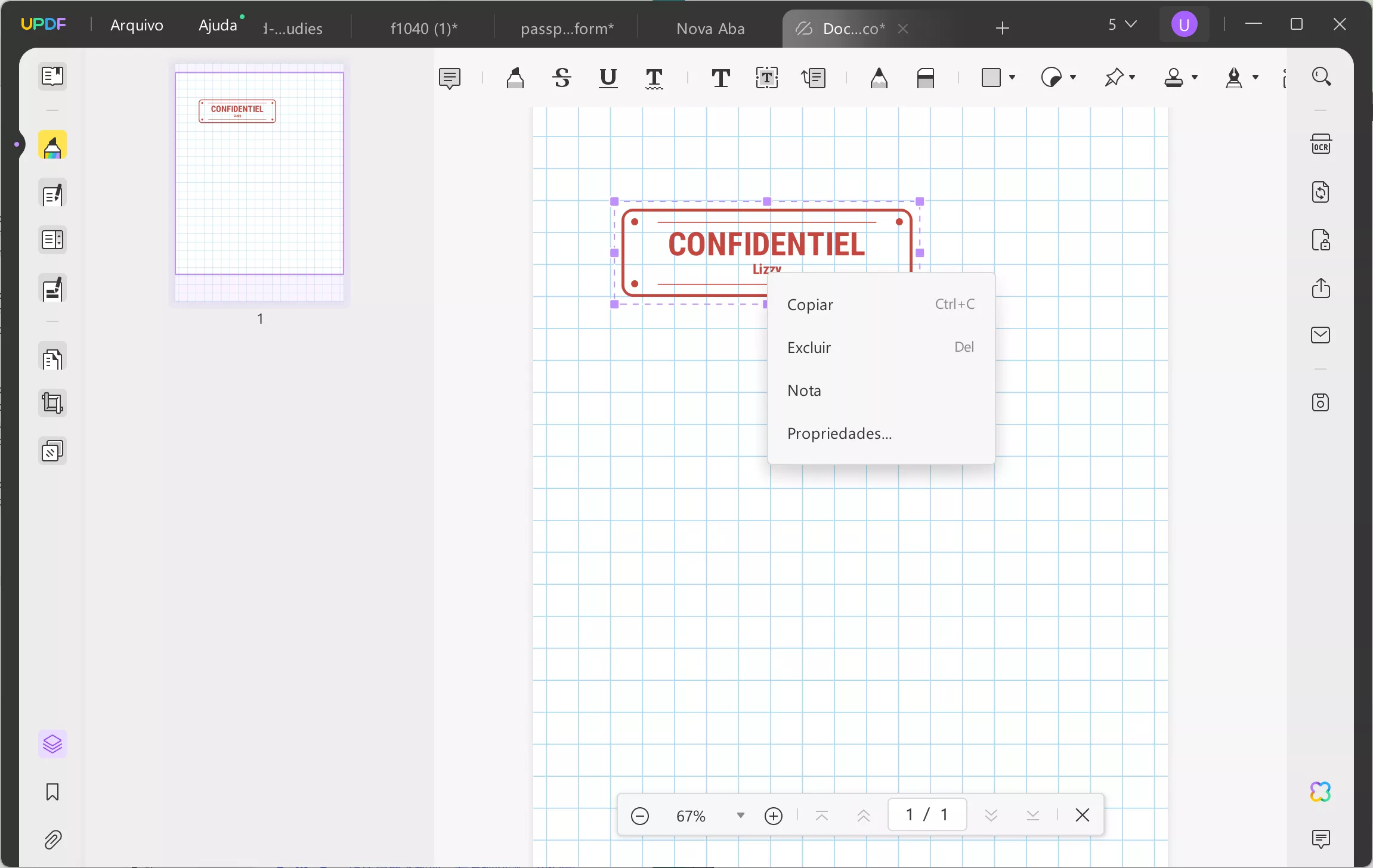1373x868 pixels.
Task: Select the eraser tool in the toolbar
Action: pos(925,78)
